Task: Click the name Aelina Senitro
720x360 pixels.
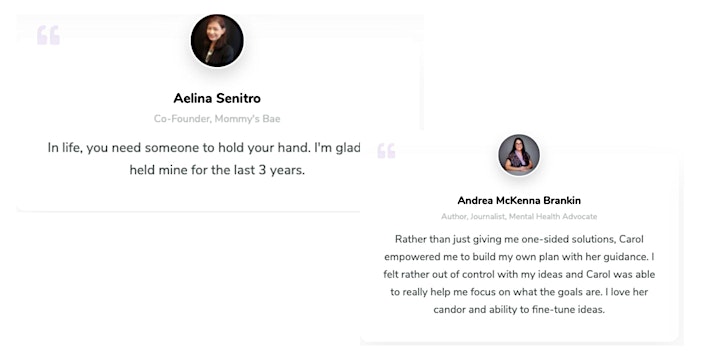Action: coord(217,98)
